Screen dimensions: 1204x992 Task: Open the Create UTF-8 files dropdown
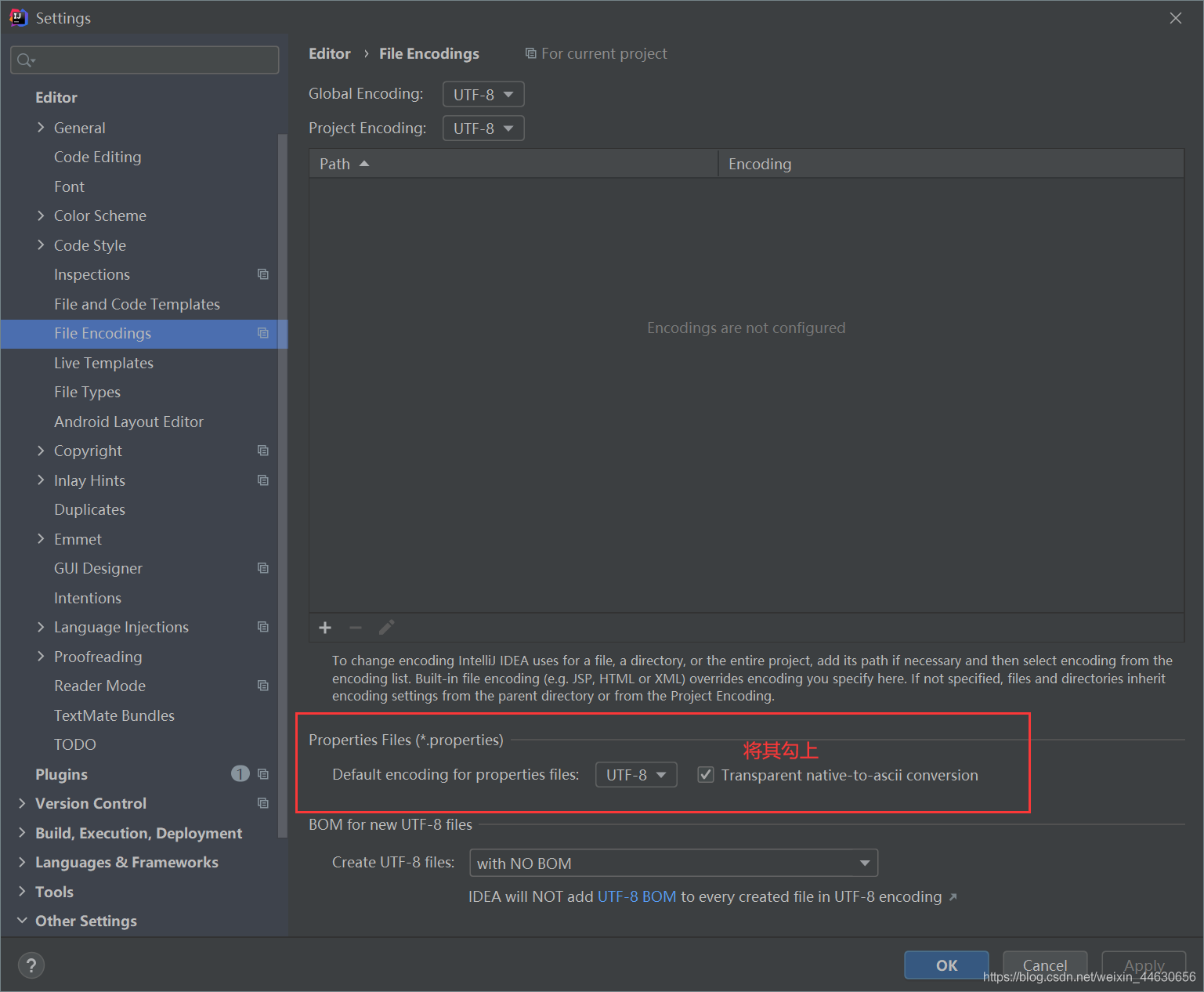pyautogui.click(x=674, y=863)
